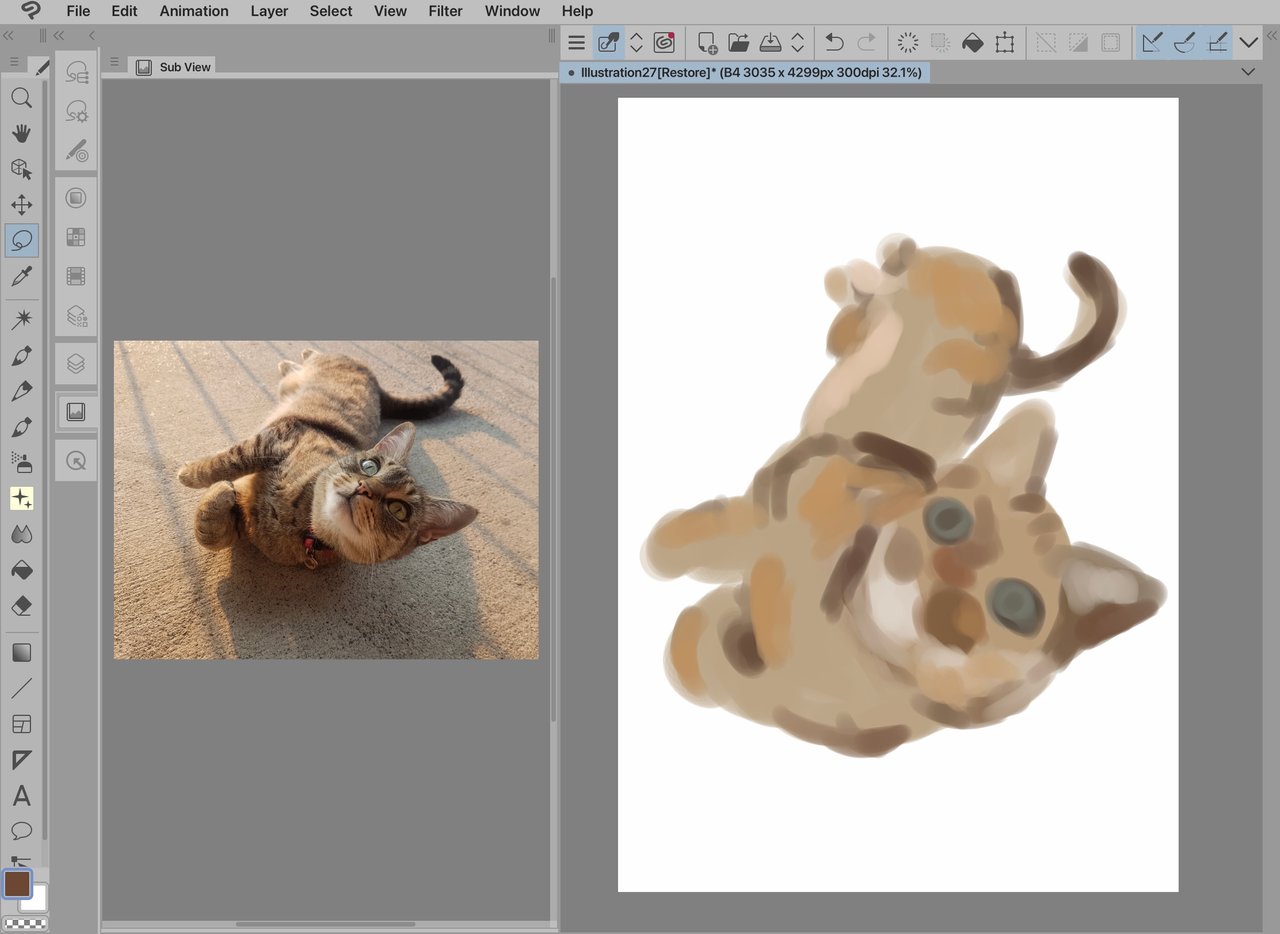
Task: Click the up-down stepper beside Clip Studio icon
Action: [x=636, y=42]
